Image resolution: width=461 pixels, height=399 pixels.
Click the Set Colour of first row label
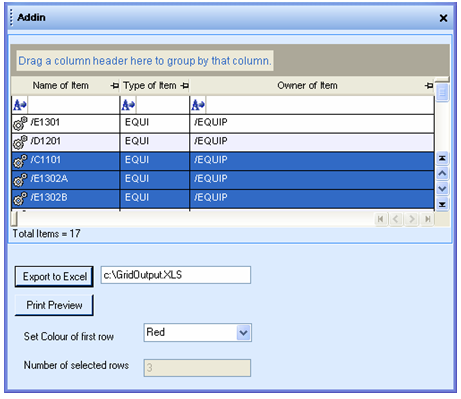[x=69, y=336]
